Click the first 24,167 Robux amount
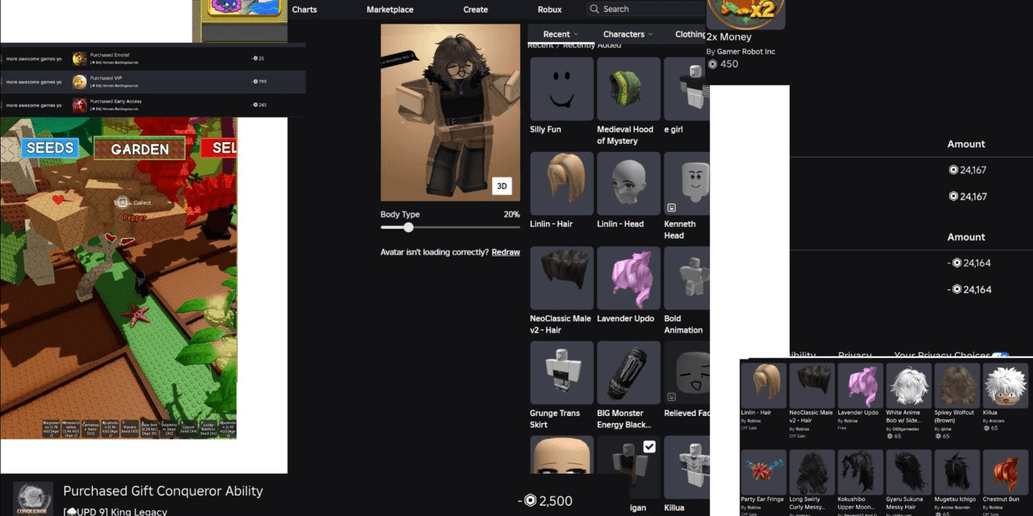This screenshot has height=516, width=1033. point(967,170)
